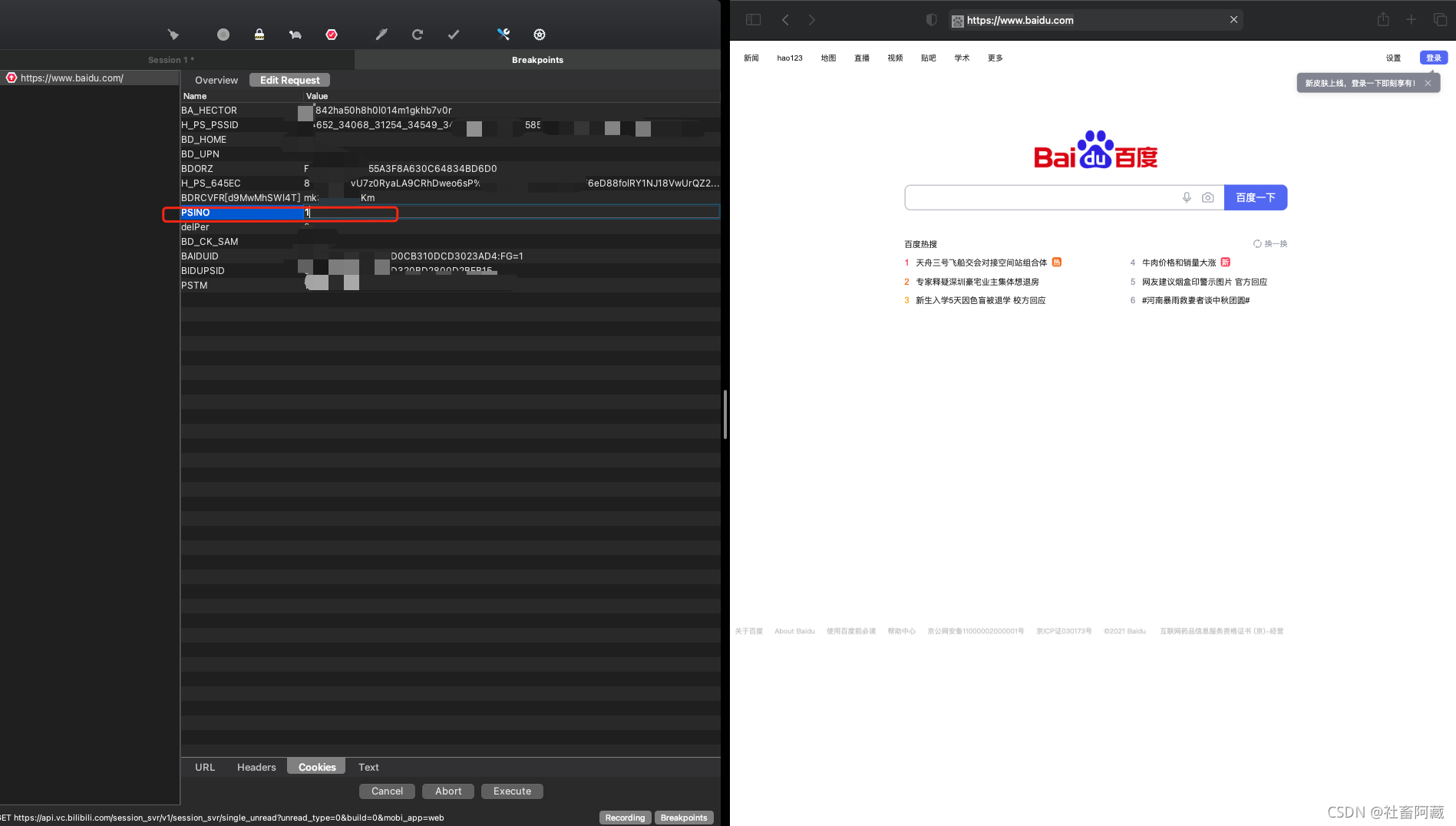Open the Overview tab
The image size is (1456, 826).
216,80
